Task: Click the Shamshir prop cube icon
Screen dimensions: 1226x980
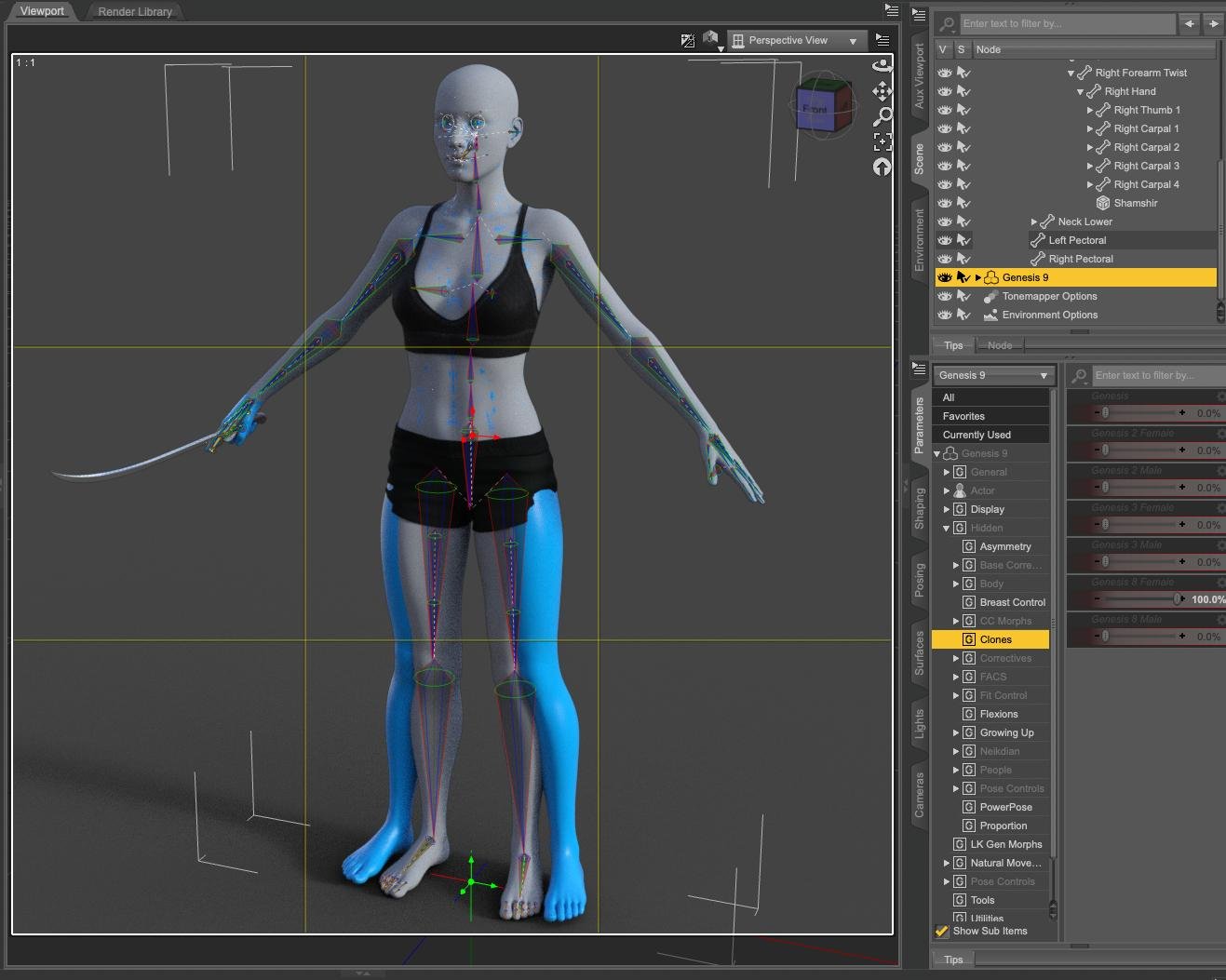Action: click(1103, 203)
